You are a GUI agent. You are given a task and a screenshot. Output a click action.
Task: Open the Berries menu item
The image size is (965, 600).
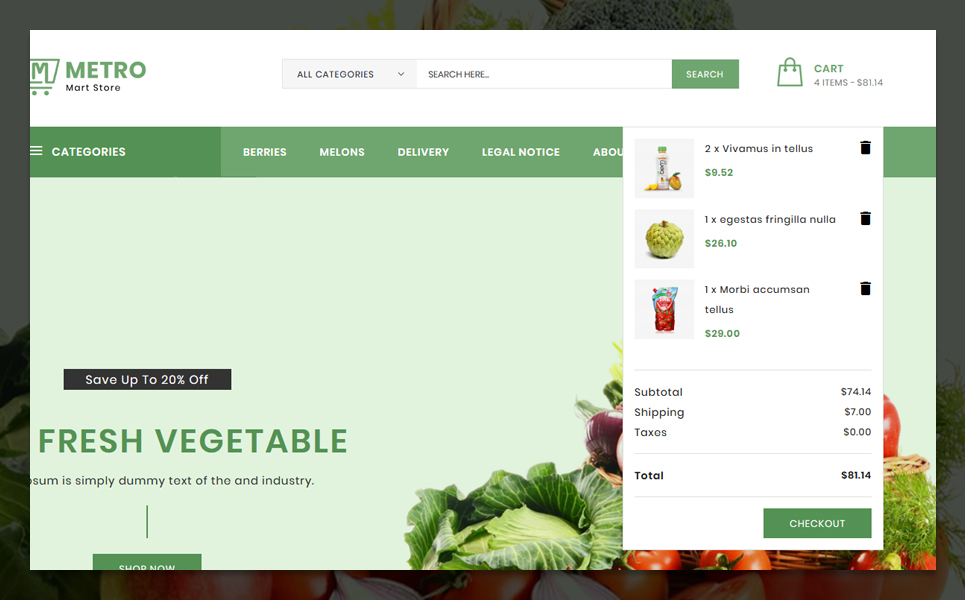[x=265, y=152]
